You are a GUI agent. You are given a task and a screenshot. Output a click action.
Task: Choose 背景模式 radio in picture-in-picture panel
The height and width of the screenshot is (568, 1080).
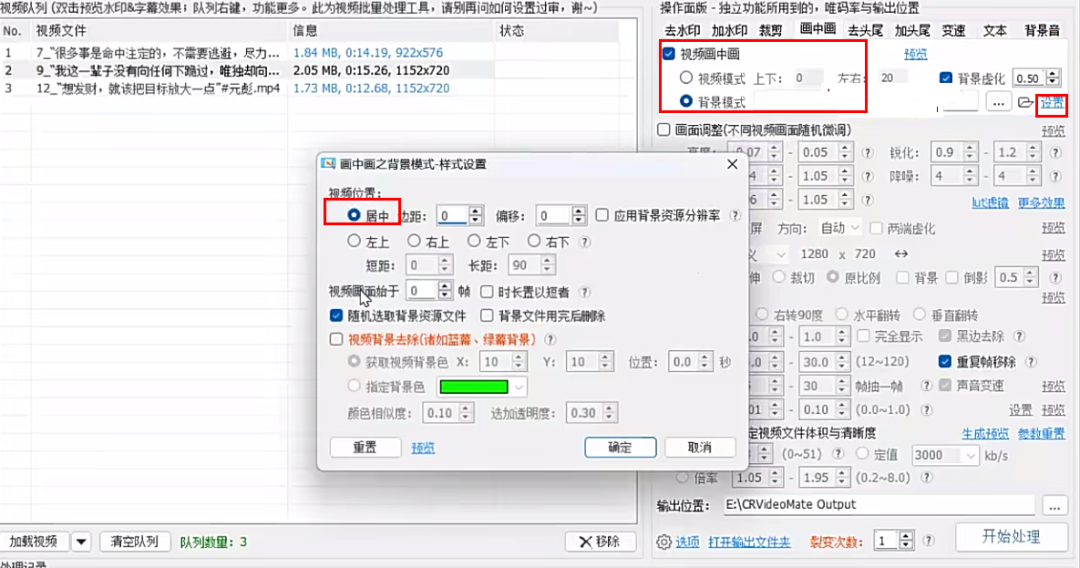pyautogui.click(x=686, y=101)
